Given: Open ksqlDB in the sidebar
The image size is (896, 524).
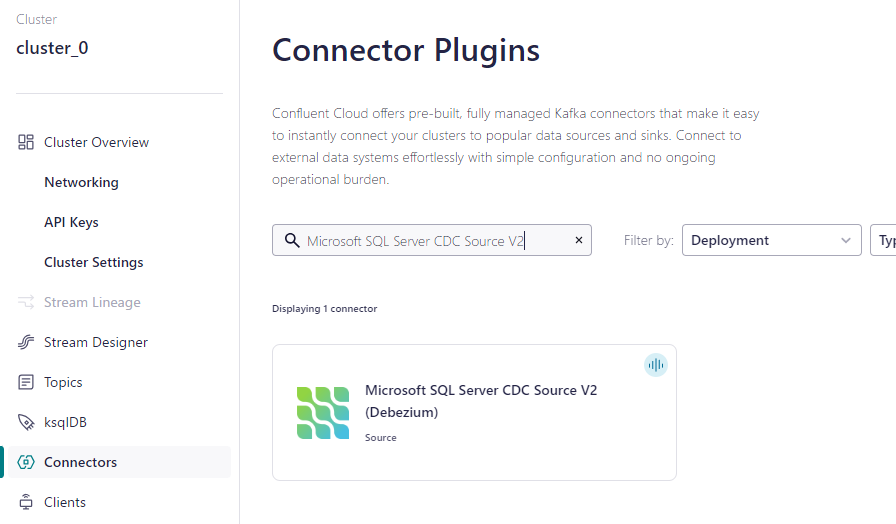Looking at the screenshot, I should 65,422.
